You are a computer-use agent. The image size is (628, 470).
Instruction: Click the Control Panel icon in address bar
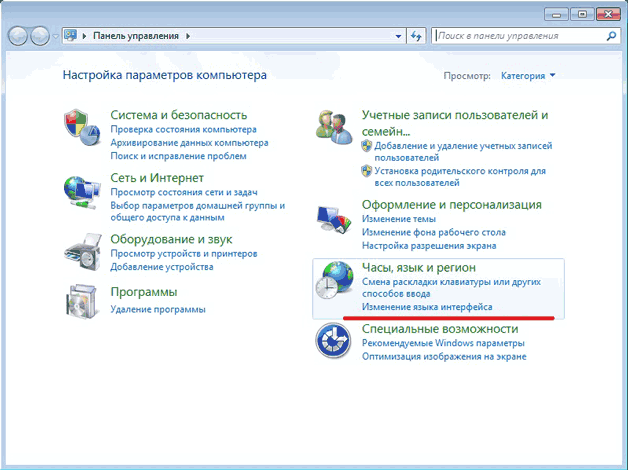70,35
